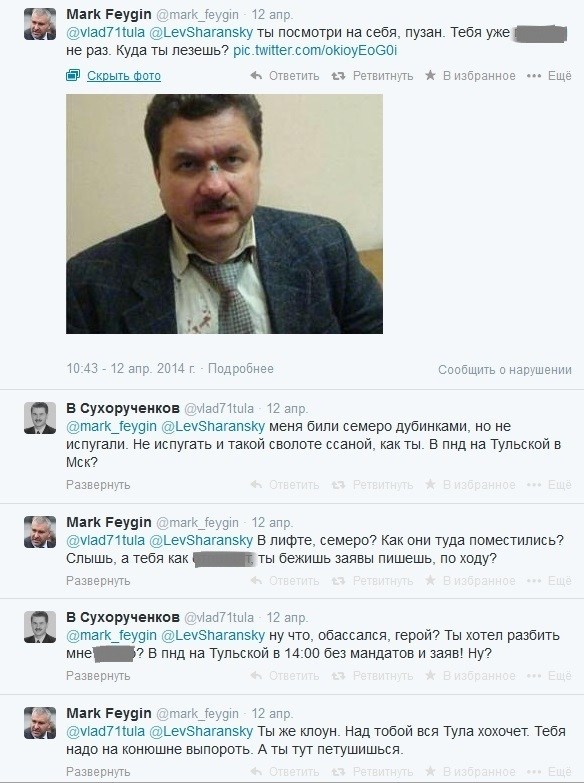Click Mark Feygin's avatar on the first tweet
This screenshot has height=783, width=584.
pyautogui.click(x=40, y=24)
